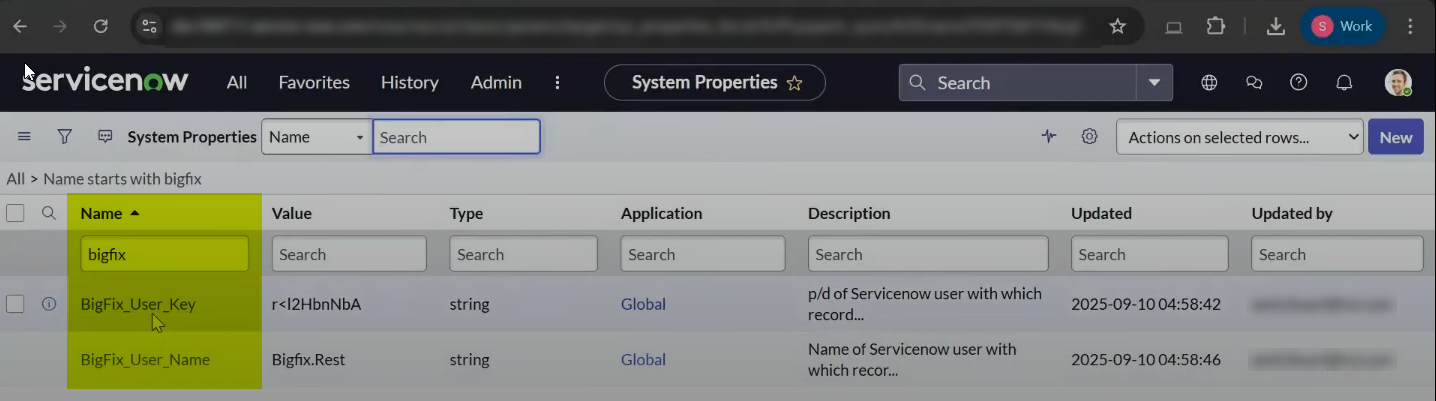Check the BigFix_User_Key row checkbox

click(x=15, y=304)
